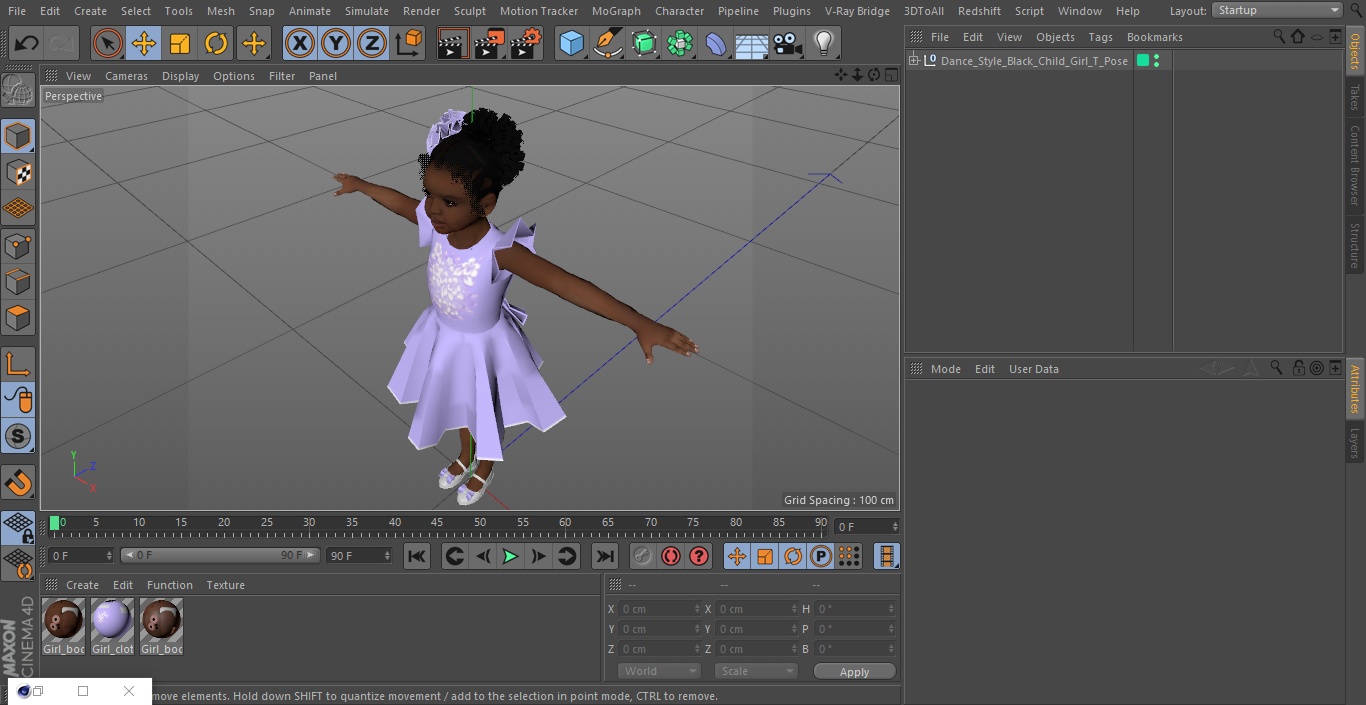Open Object Manager Tags menu
This screenshot has width=1366, height=705.
(1100, 37)
